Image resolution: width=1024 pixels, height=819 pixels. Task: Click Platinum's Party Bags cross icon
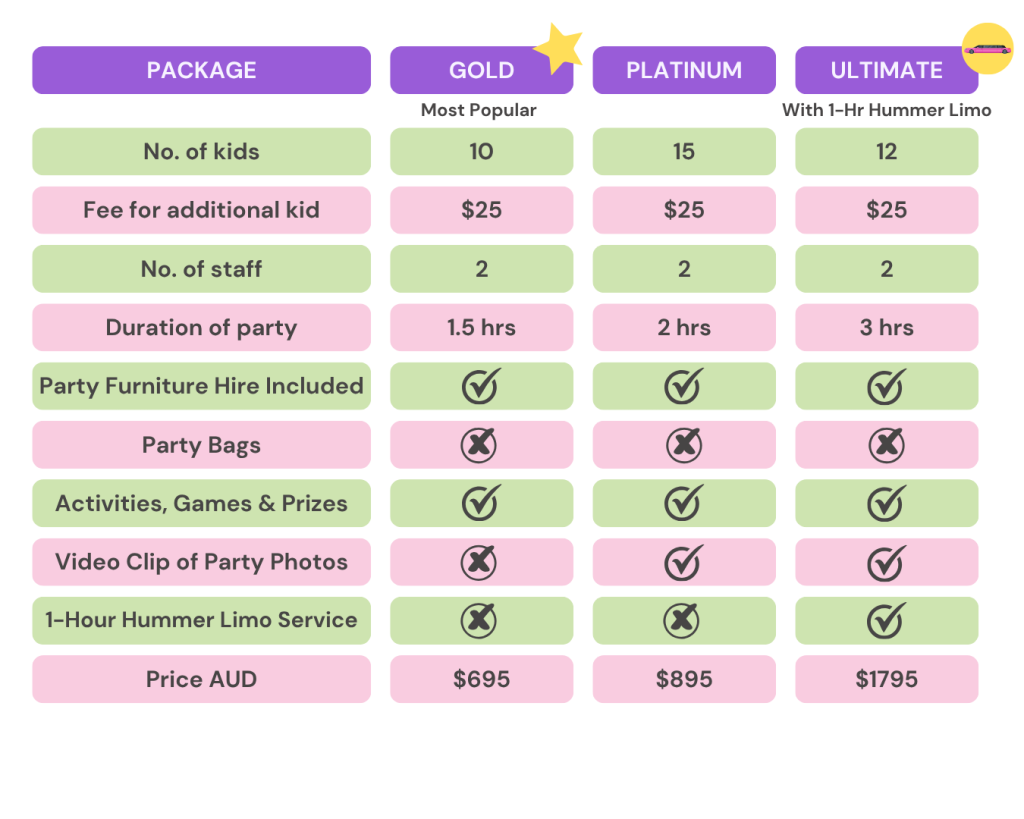tap(684, 445)
